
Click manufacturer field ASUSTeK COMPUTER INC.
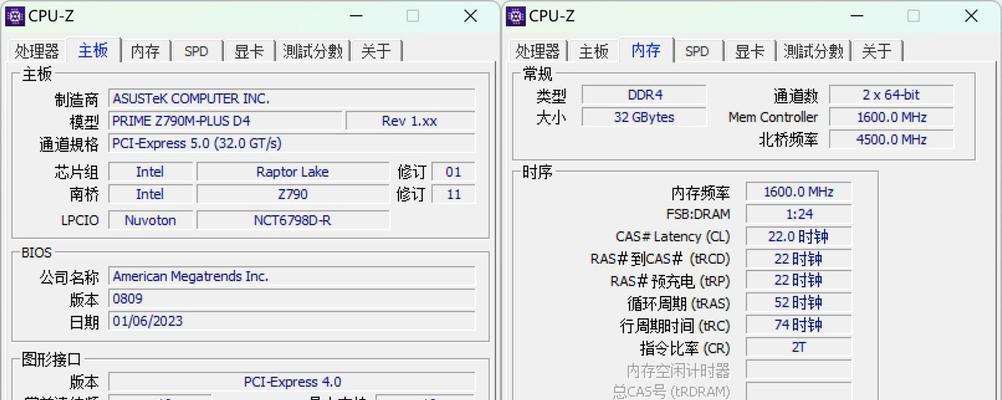(291, 98)
